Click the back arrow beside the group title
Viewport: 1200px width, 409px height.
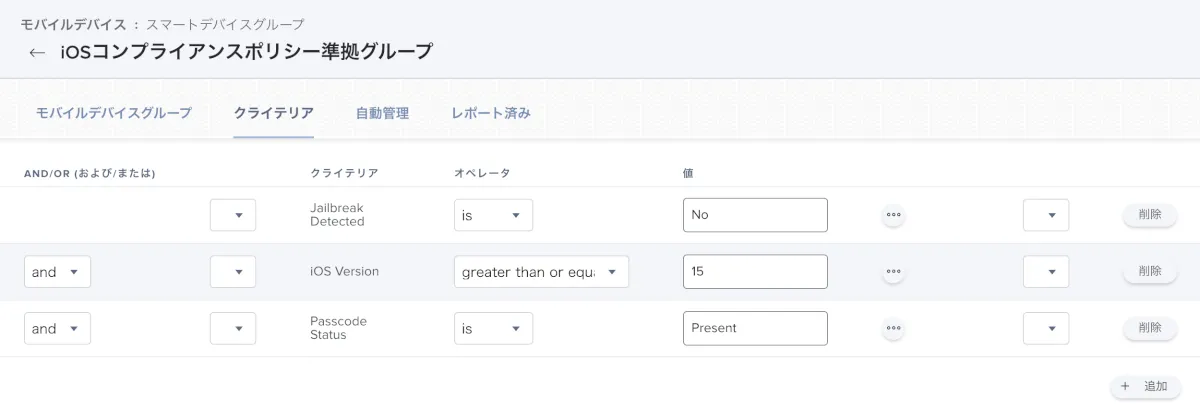point(37,53)
